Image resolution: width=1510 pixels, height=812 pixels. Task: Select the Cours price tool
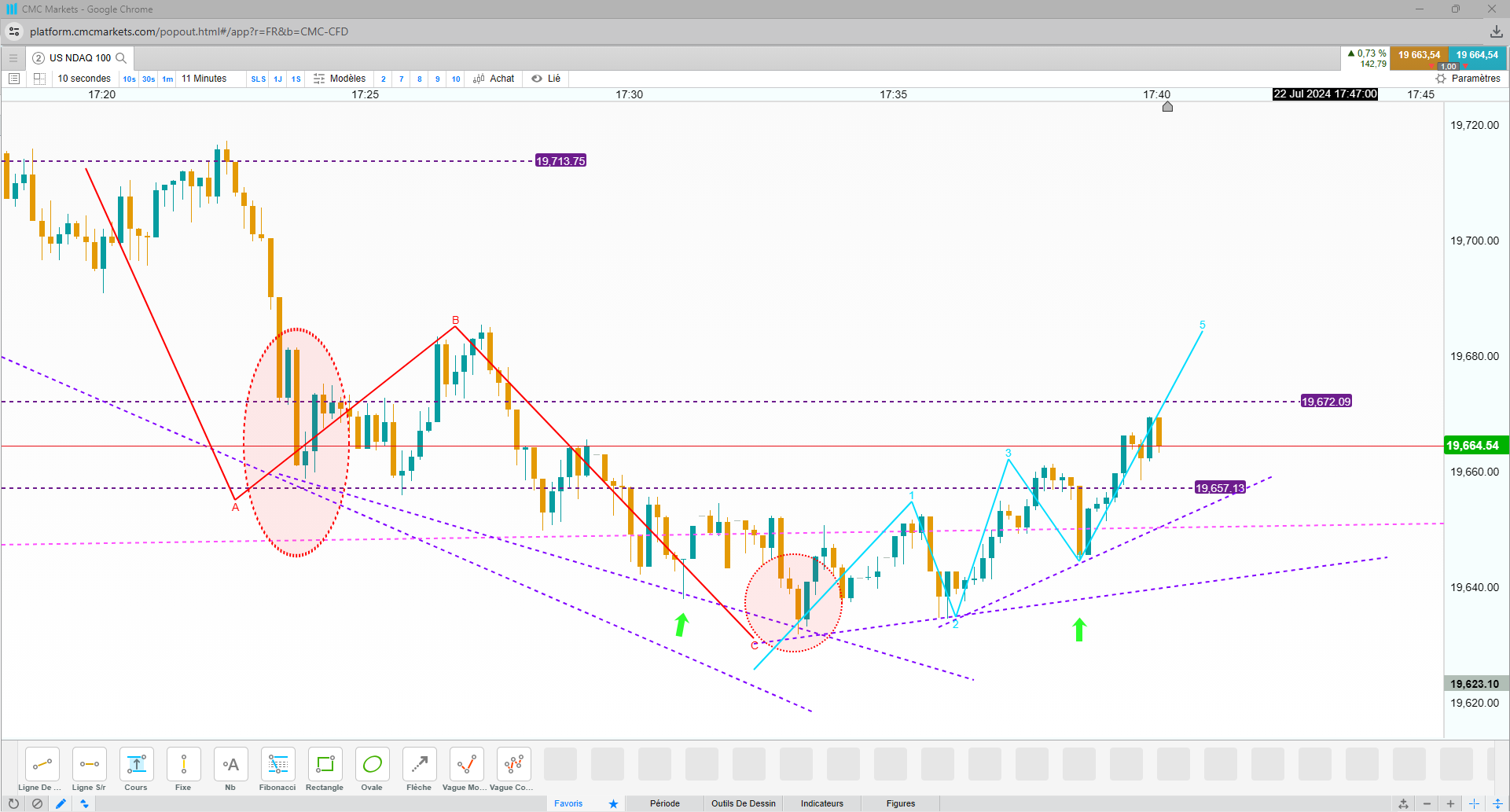137,764
